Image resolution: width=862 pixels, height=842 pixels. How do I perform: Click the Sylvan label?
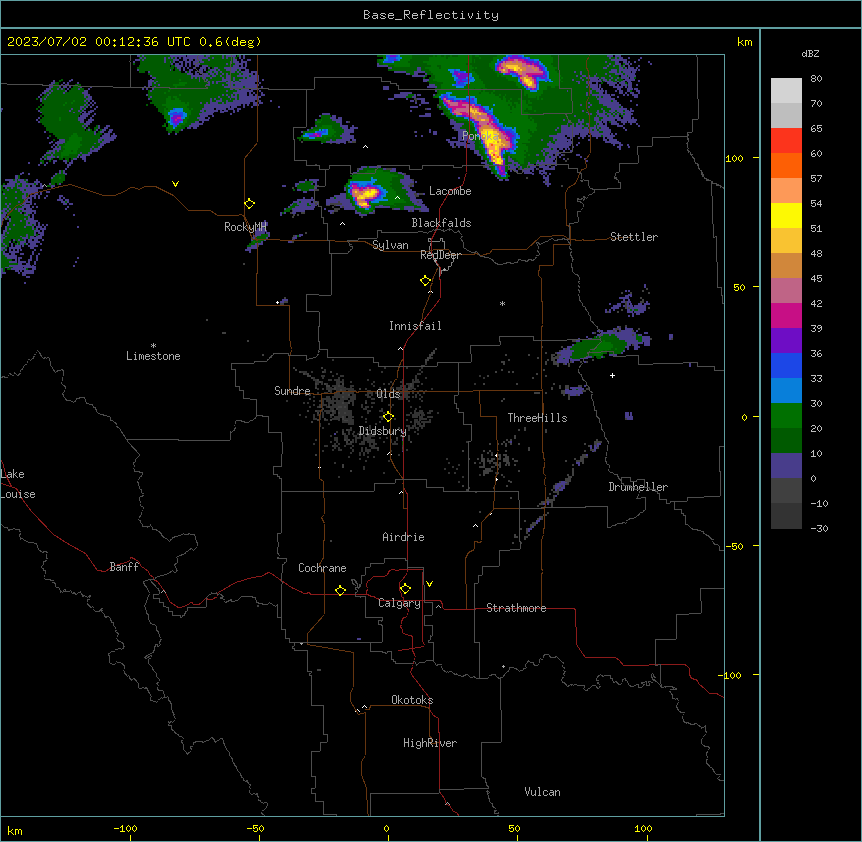[390, 245]
